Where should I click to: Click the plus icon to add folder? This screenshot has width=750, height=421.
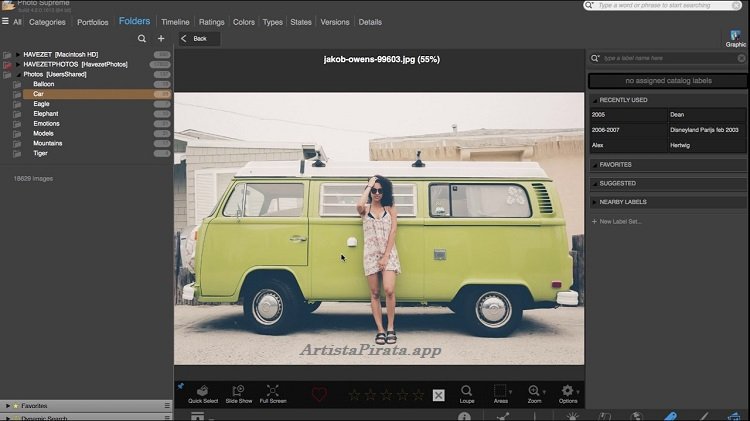pos(161,39)
